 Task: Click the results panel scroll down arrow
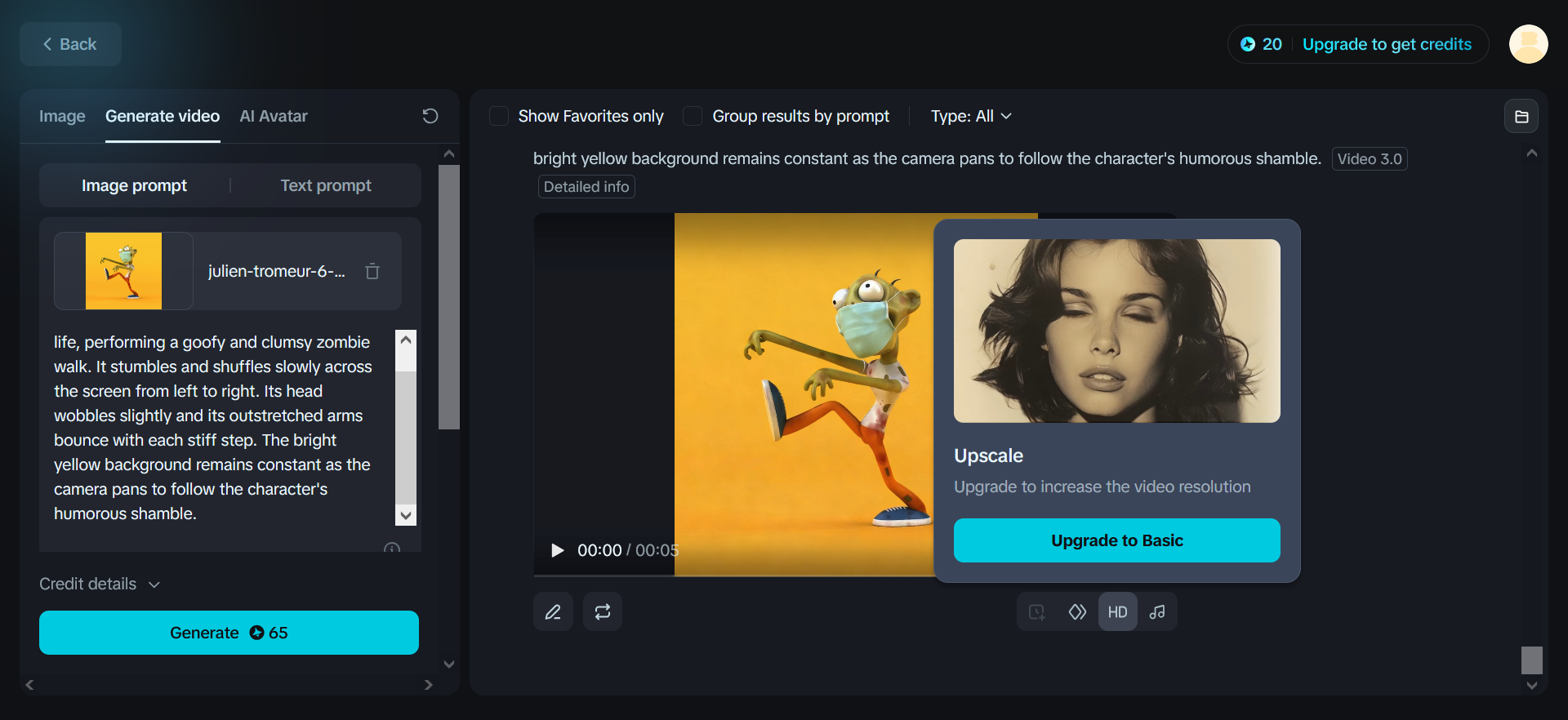tap(1532, 686)
